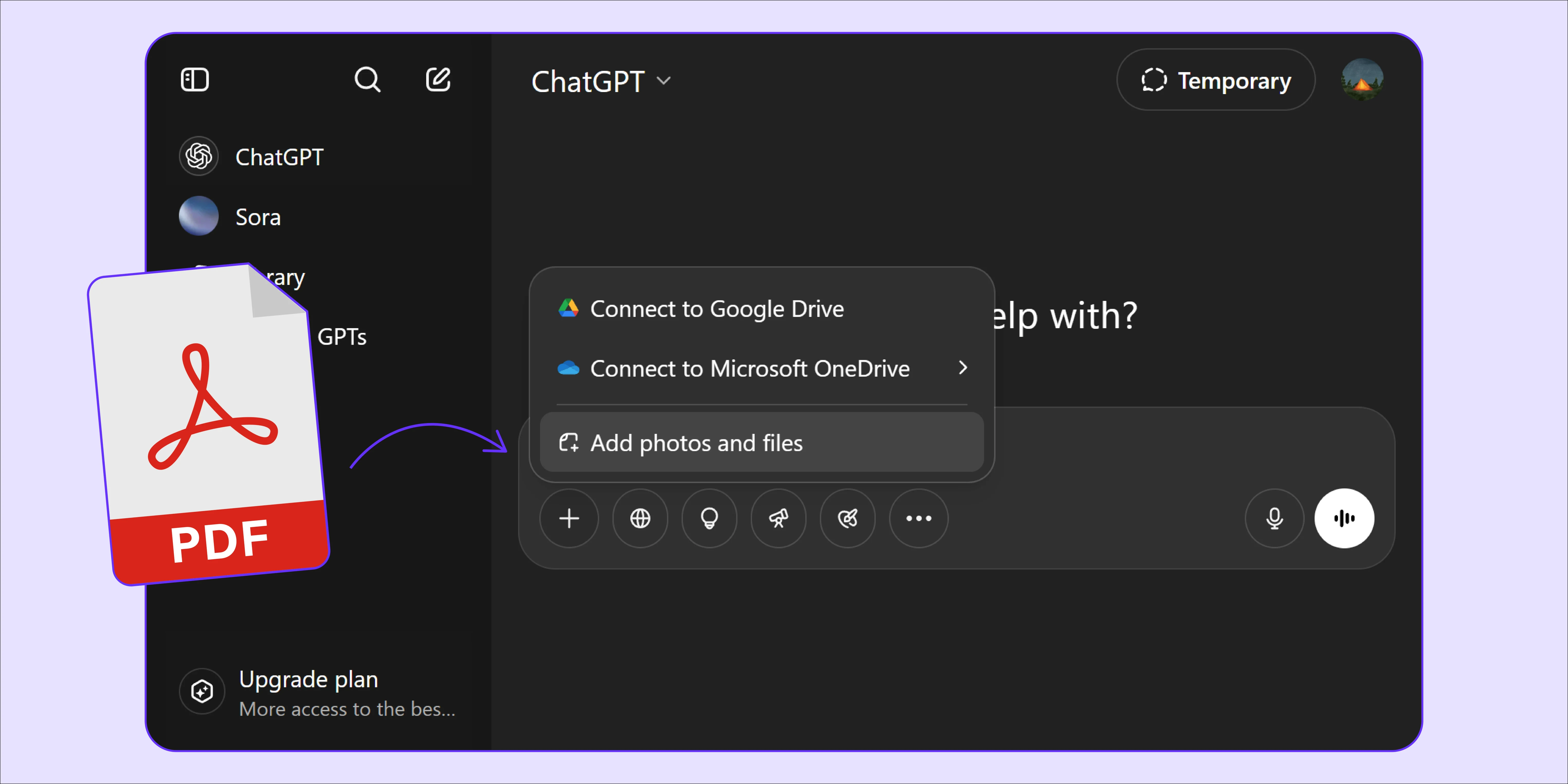1568x784 pixels.
Task: Open more tools with the ellipsis icon
Action: click(918, 518)
